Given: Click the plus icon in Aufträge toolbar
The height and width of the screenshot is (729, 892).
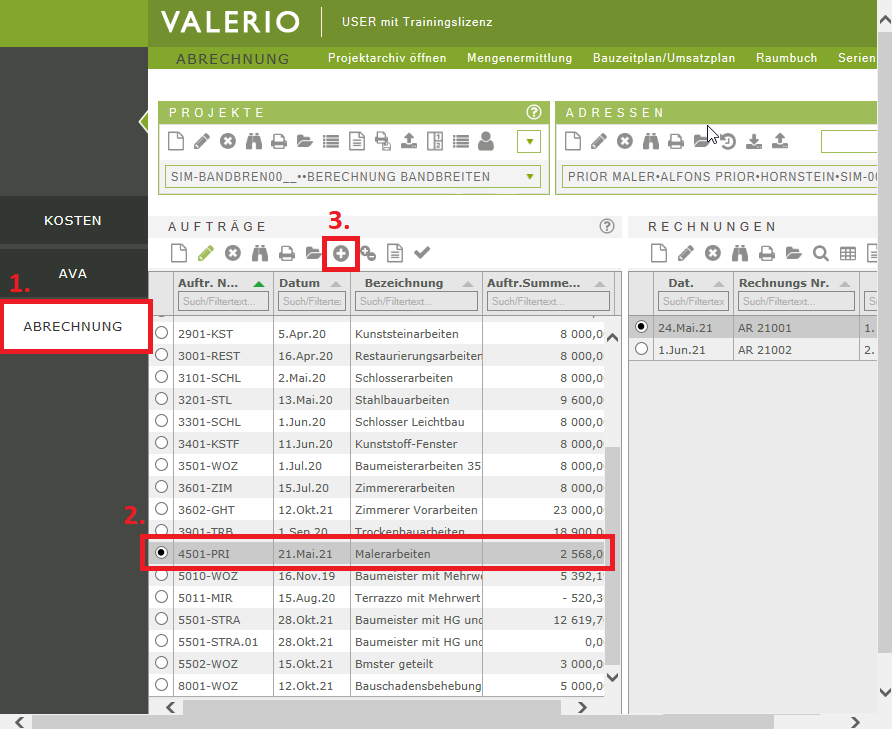Looking at the screenshot, I should point(341,254).
